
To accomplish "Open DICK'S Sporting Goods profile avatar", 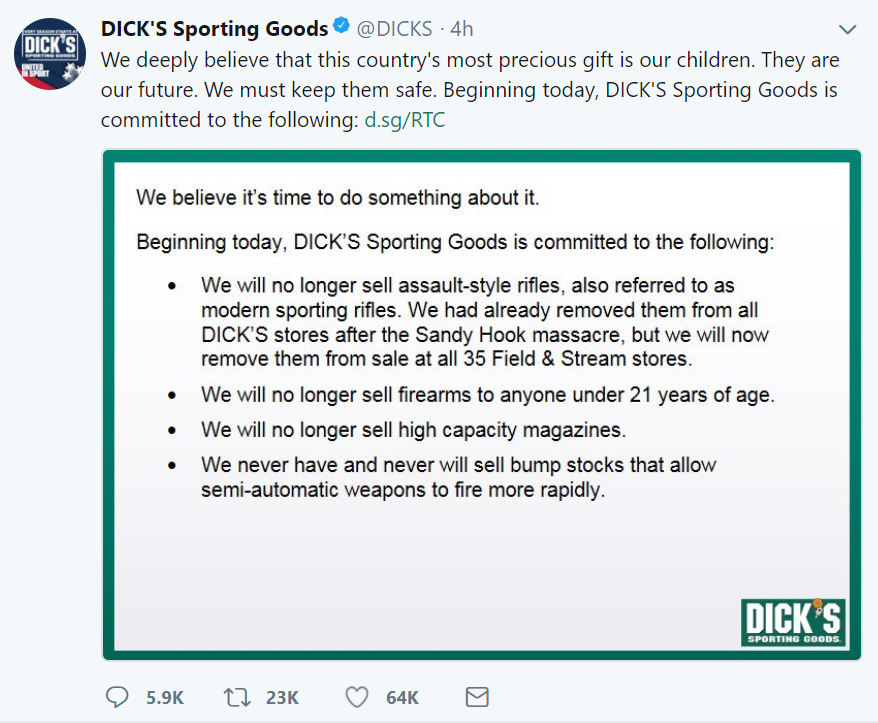I will click(x=50, y=54).
